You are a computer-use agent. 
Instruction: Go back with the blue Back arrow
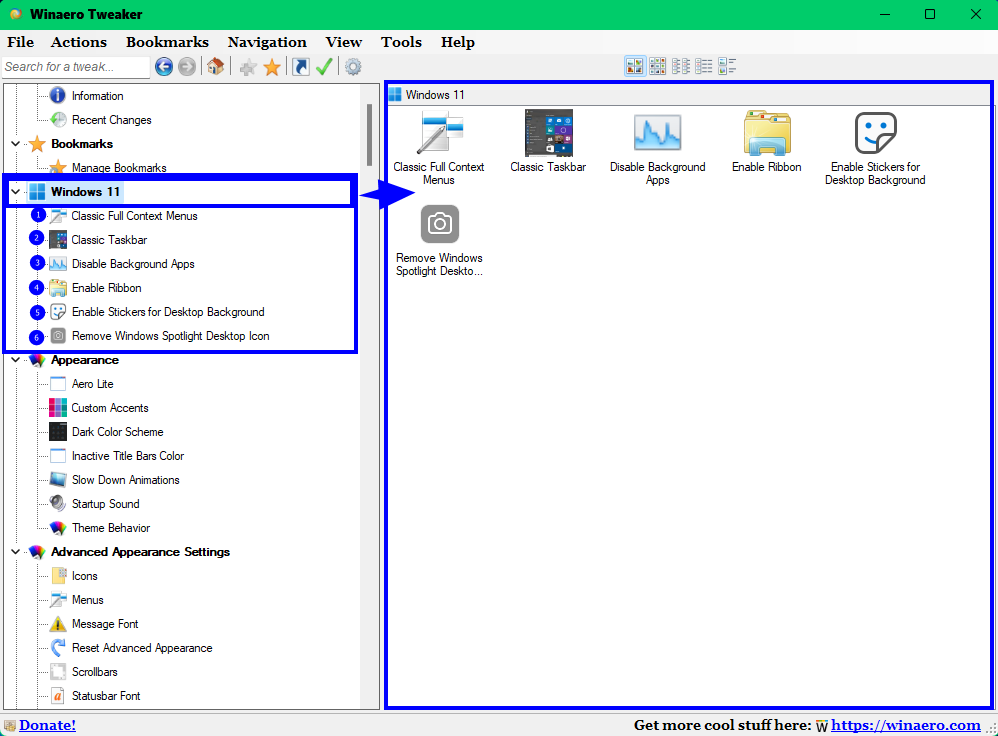pos(164,66)
